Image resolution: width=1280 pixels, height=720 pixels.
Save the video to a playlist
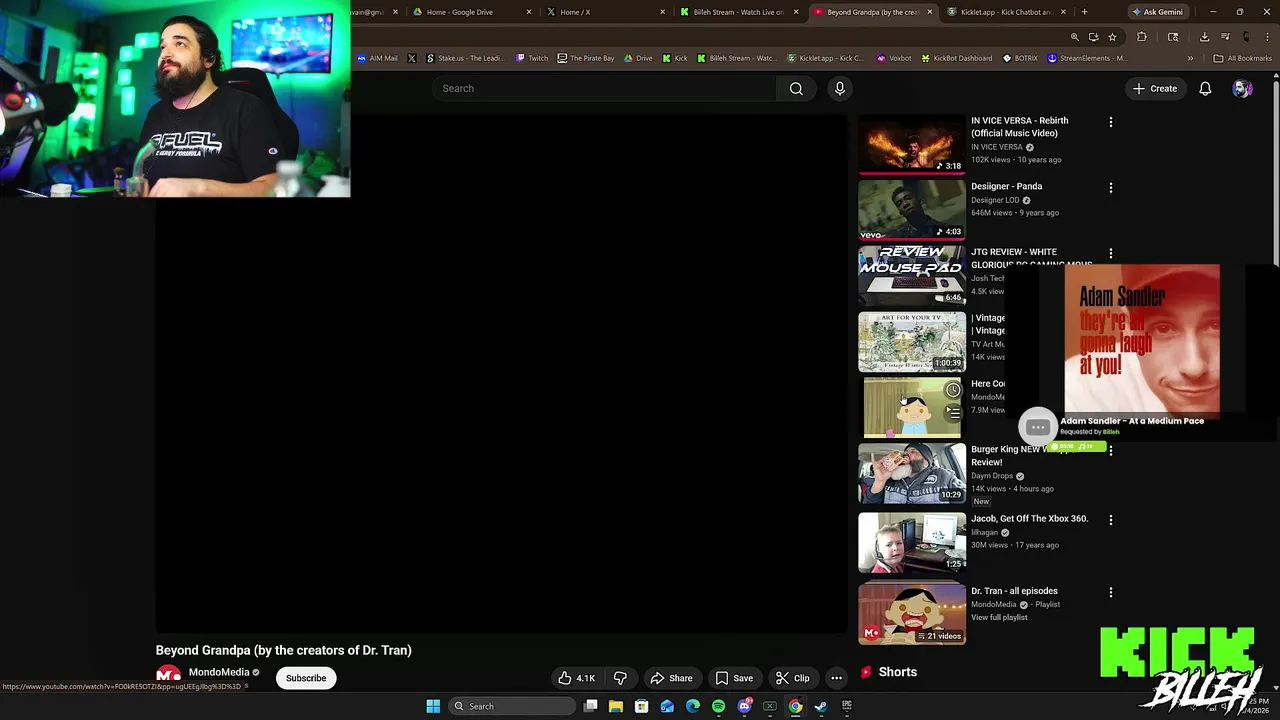pyautogui.click(x=734, y=678)
